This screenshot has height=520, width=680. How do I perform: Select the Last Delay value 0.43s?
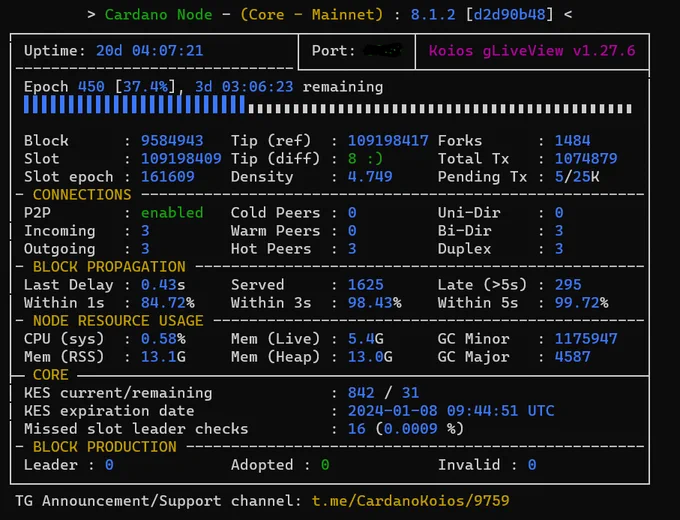coord(163,285)
